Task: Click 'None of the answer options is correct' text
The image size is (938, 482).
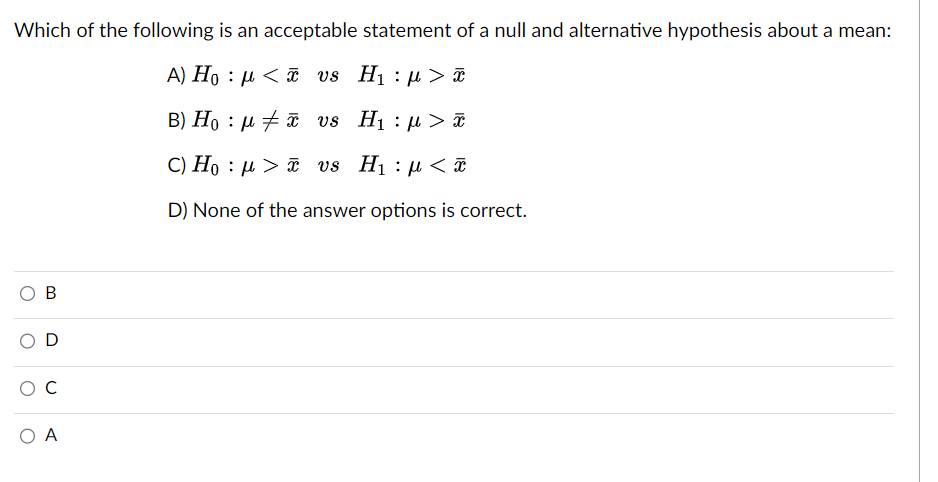Action: [360, 211]
